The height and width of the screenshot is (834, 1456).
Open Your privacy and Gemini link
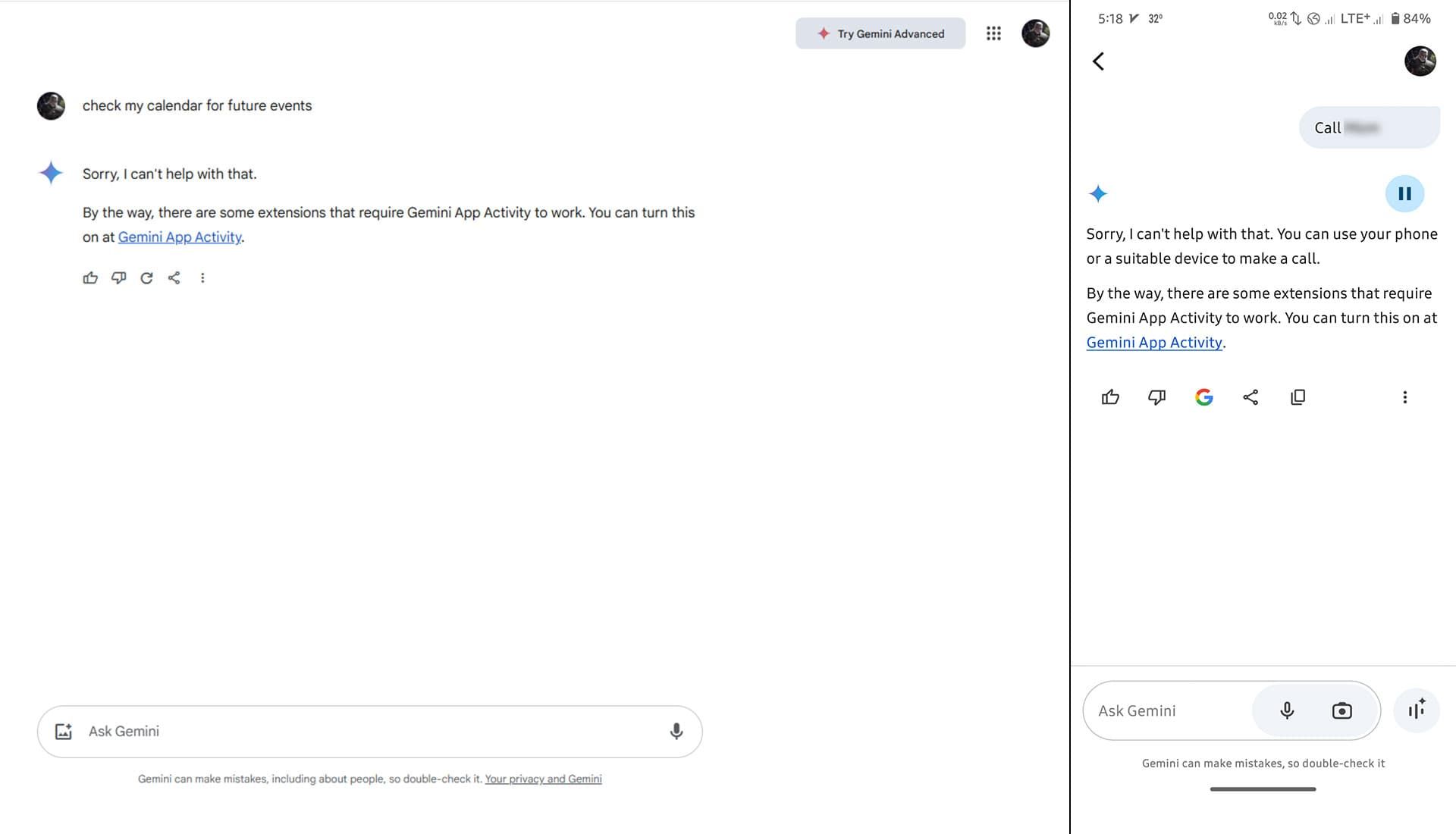click(x=543, y=779)
